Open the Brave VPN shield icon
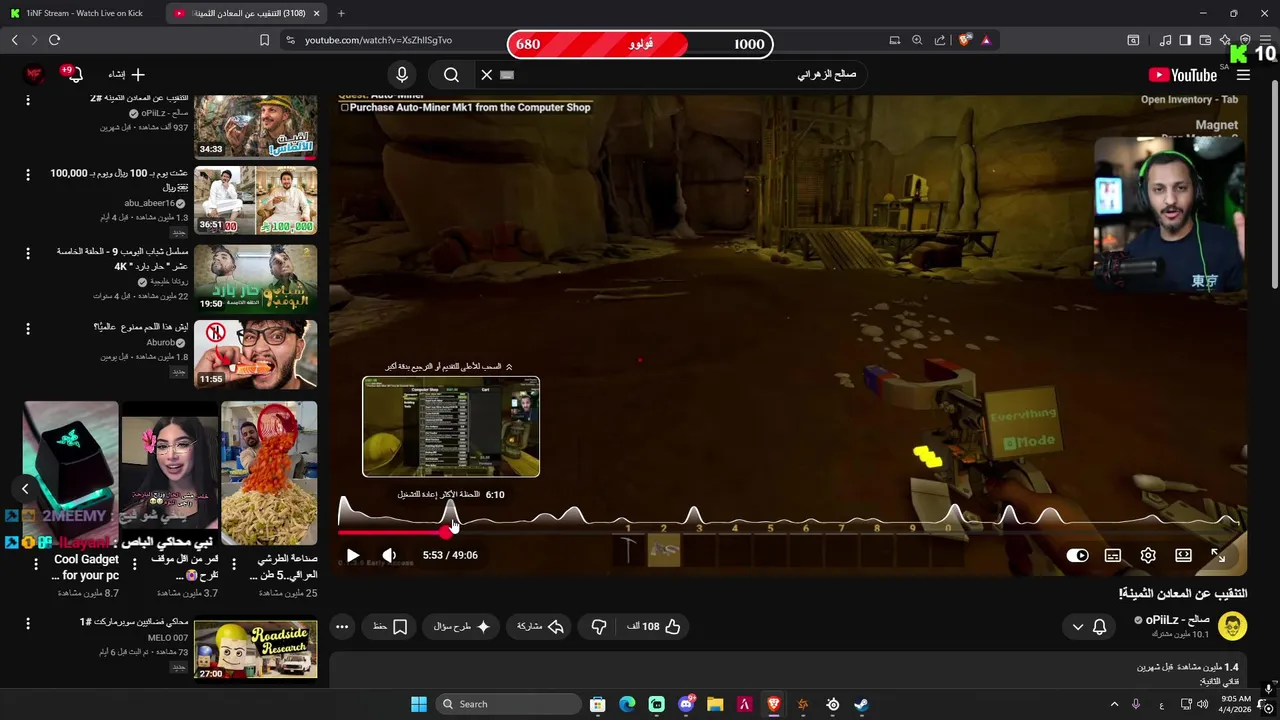The image size is (1280, 720). click(x=1245, y=40)
